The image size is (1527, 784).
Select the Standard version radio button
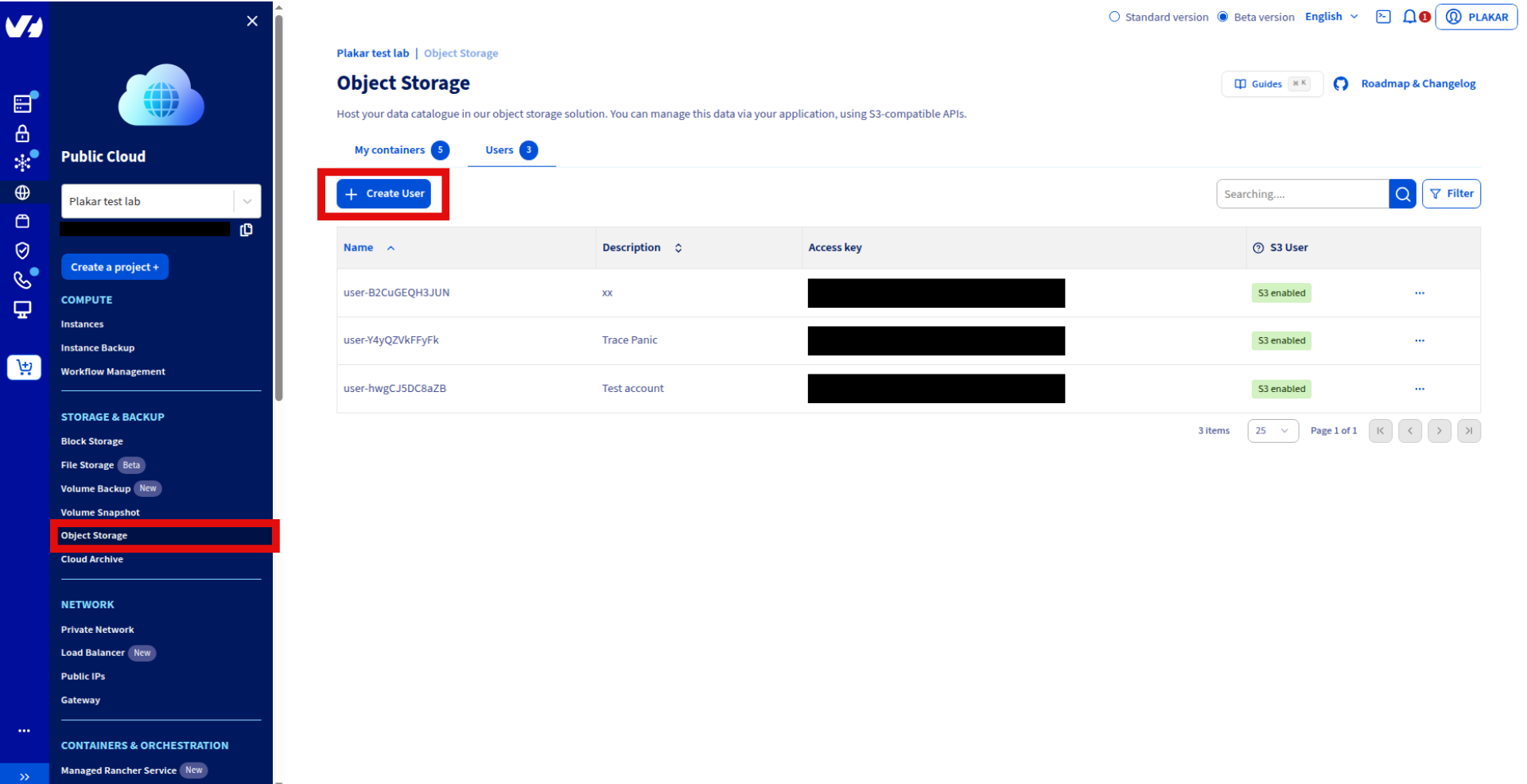click(x=1115, y=16)
